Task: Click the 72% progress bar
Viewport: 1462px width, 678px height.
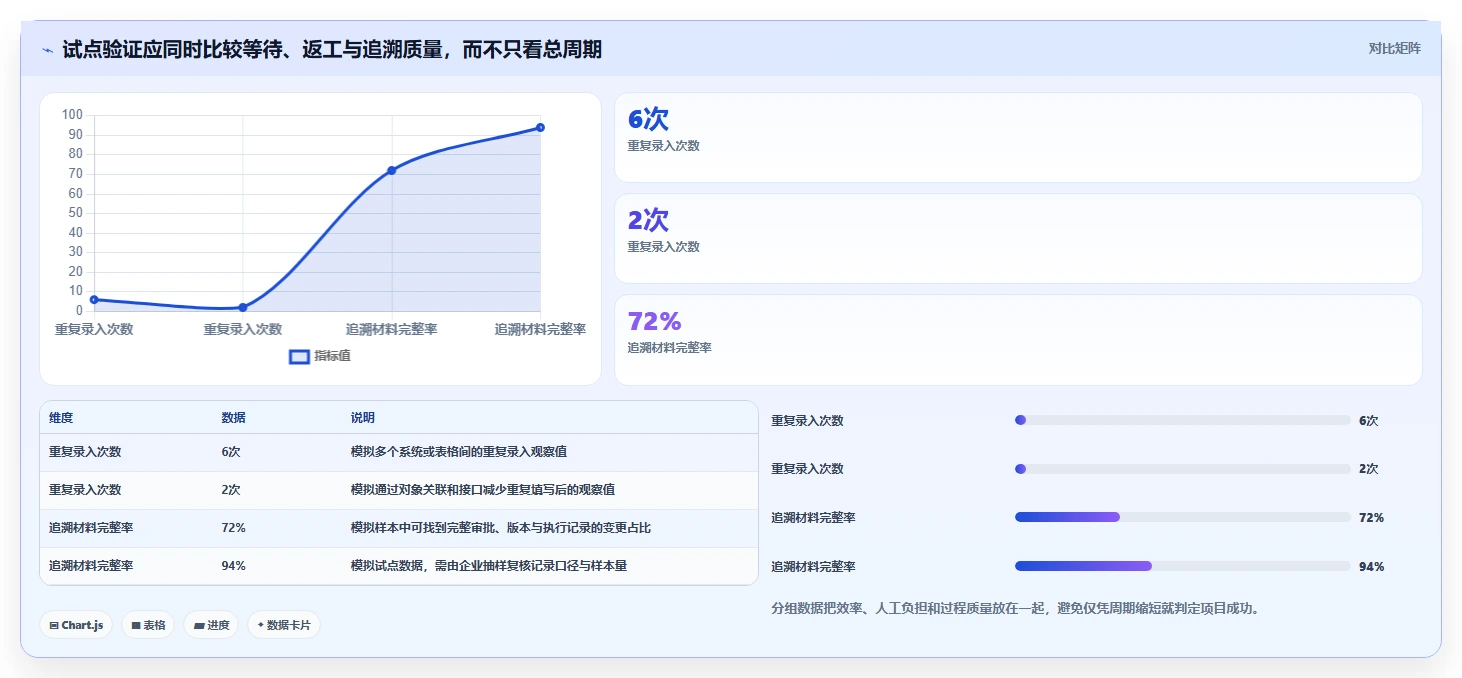Action: tap(1182, 517)
